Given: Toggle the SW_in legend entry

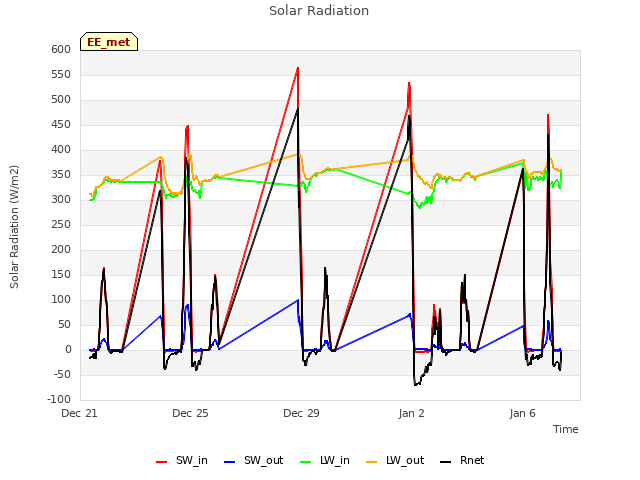Looking at the screenshot, I should 182,460.
